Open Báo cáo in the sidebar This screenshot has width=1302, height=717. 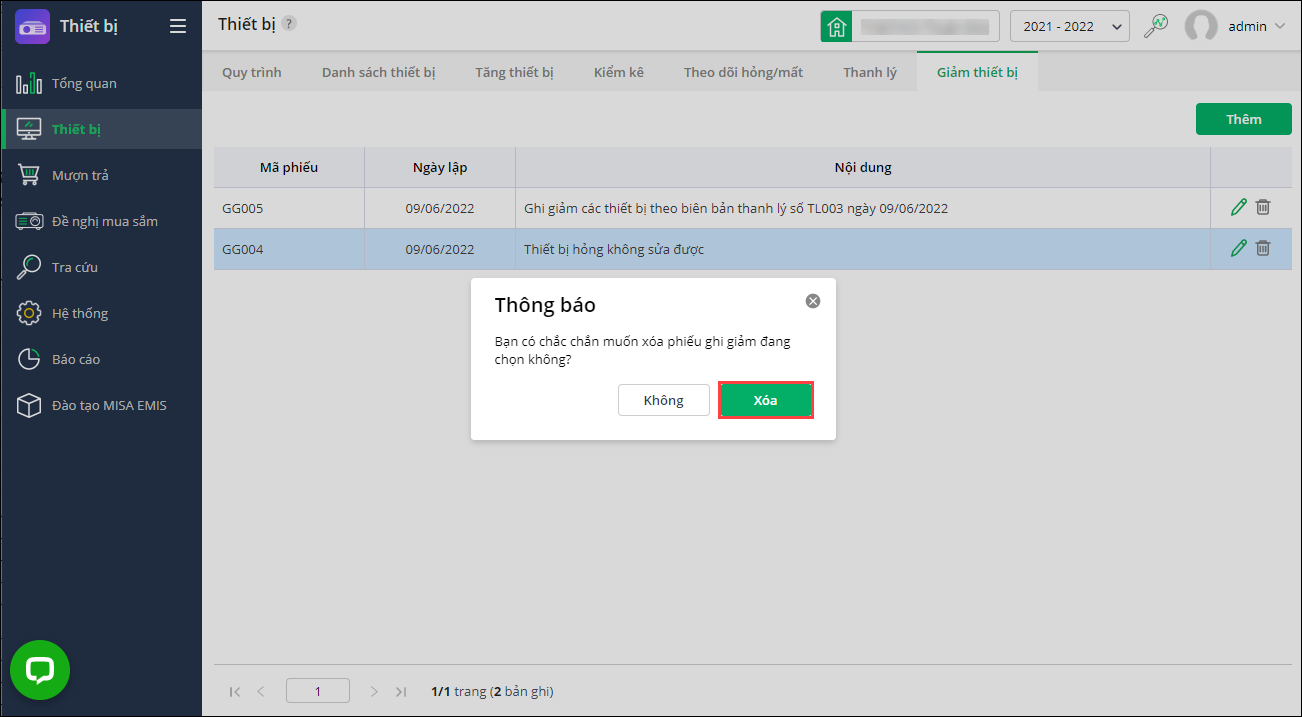pyautogui.click(x=101, y=359)
